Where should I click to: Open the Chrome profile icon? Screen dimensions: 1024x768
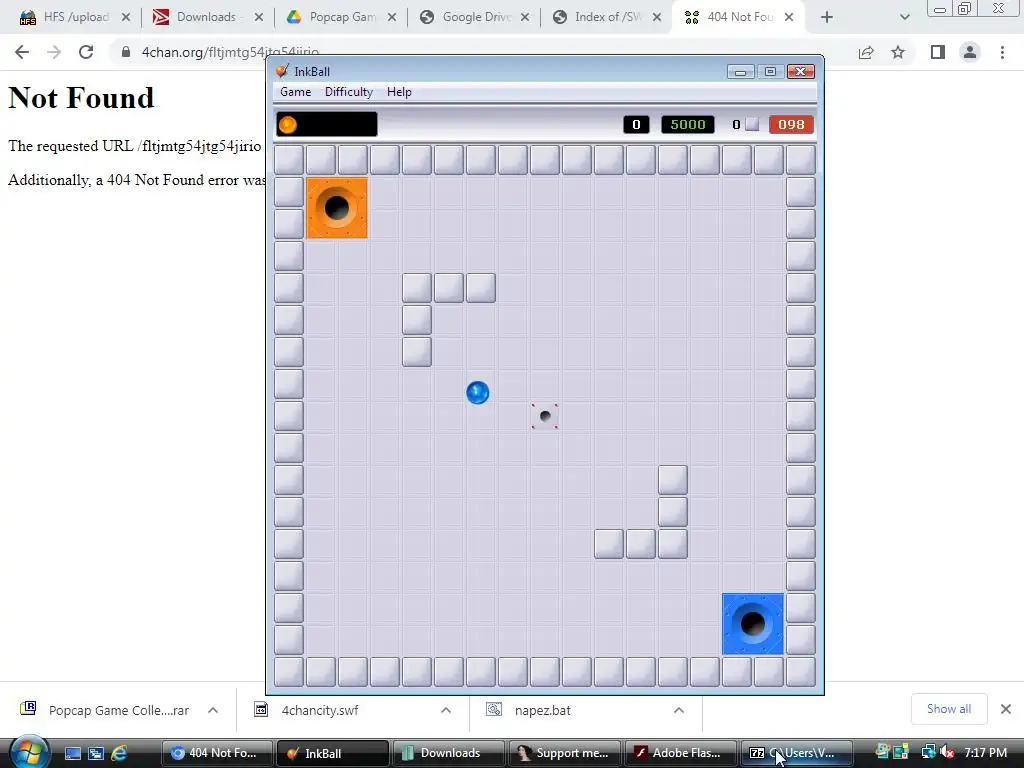970,52
